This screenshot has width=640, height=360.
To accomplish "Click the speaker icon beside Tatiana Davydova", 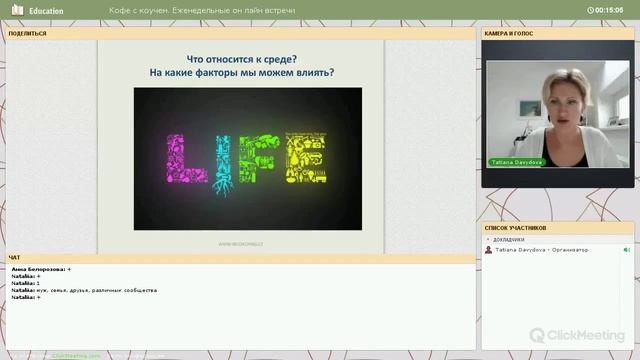I will click(627, 250).
